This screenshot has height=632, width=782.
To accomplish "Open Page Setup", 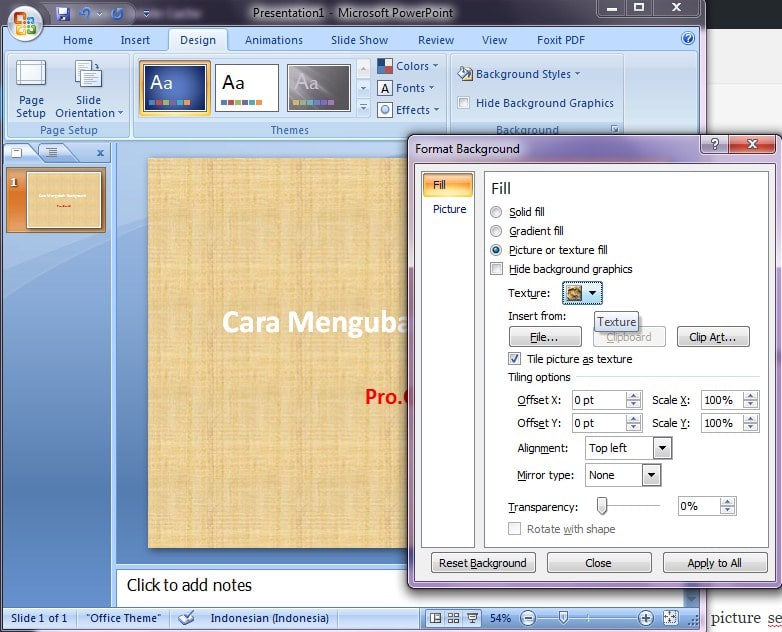I will [31, 89].
